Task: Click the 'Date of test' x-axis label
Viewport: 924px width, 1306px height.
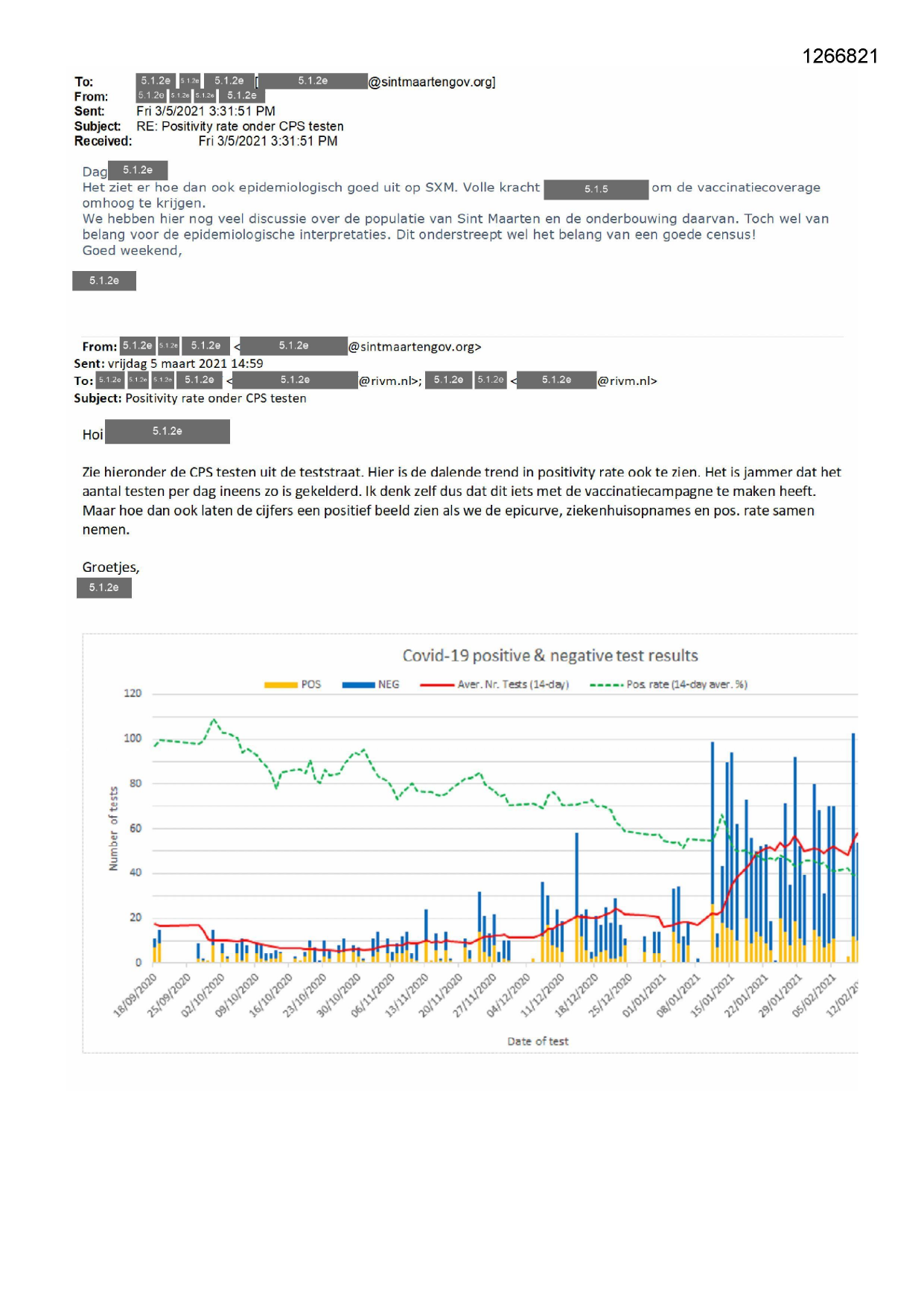Action: pos(538,1042)
